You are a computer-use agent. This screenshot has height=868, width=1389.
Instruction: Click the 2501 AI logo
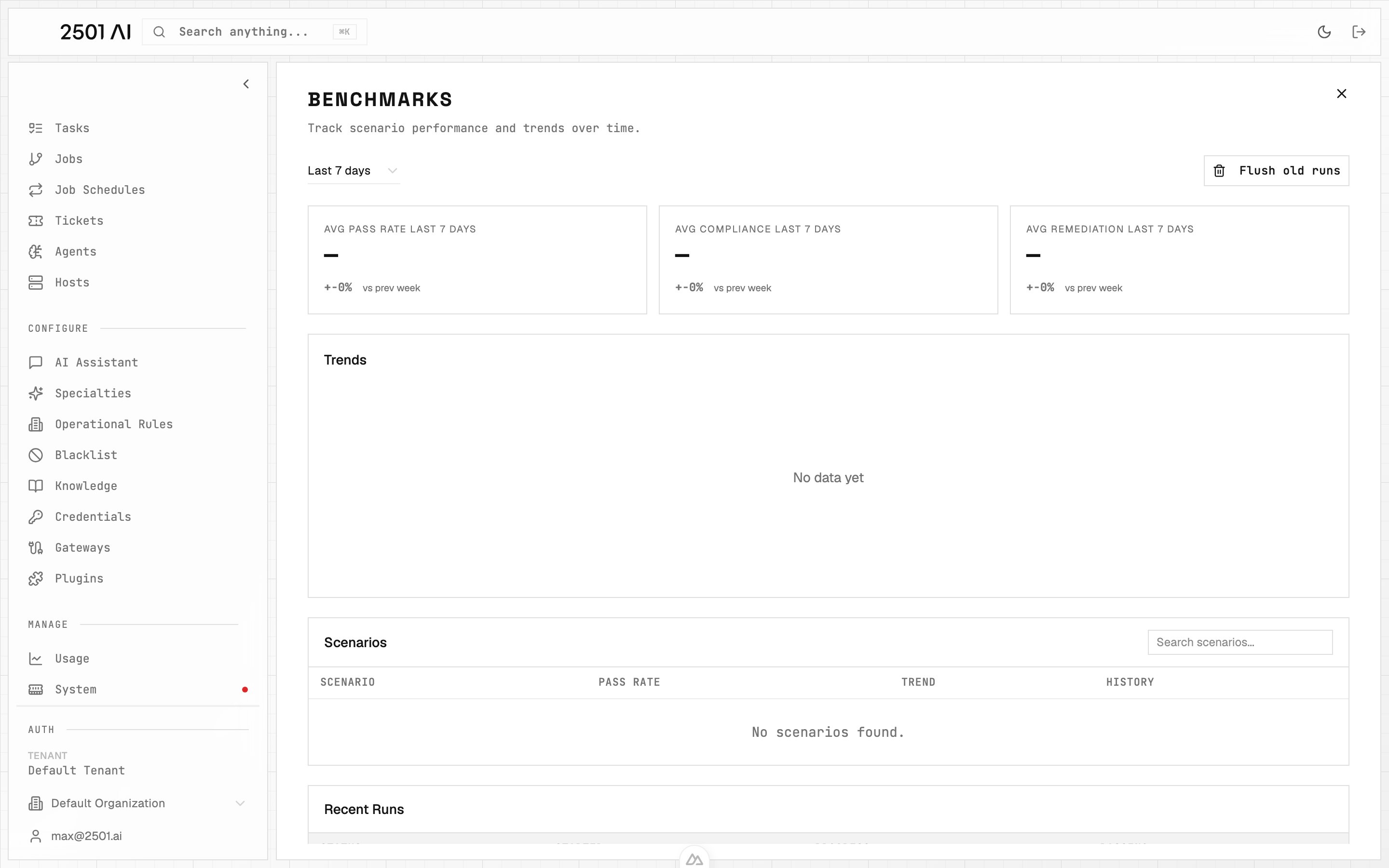[x=95, y=31]
